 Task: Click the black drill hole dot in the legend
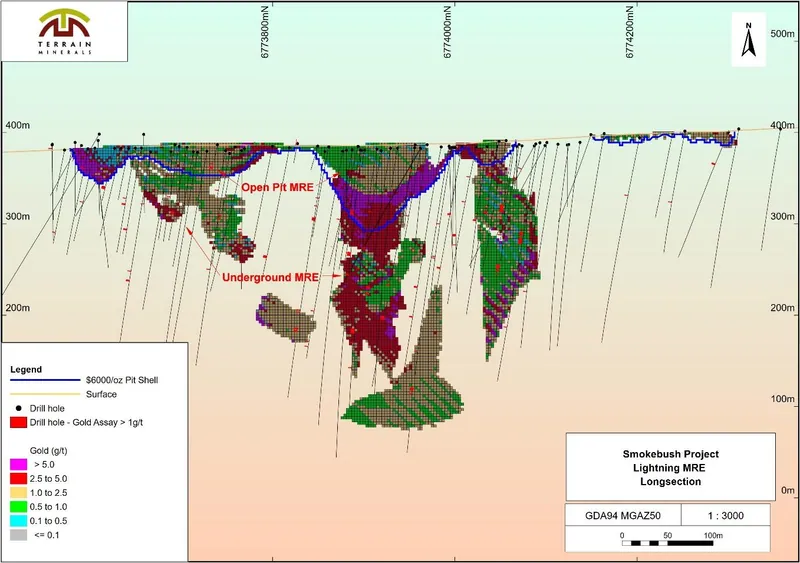[19, 408]
